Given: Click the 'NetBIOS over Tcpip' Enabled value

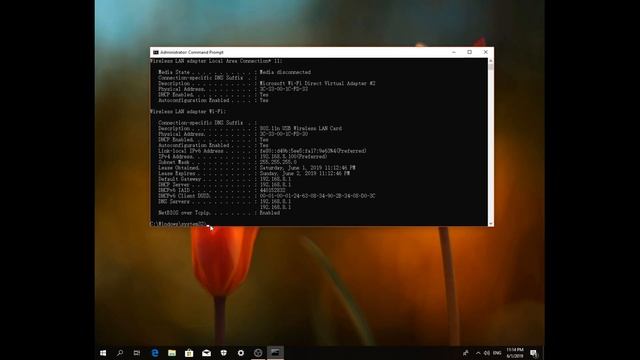Looking at the screenshot, I should click(269, 213).
